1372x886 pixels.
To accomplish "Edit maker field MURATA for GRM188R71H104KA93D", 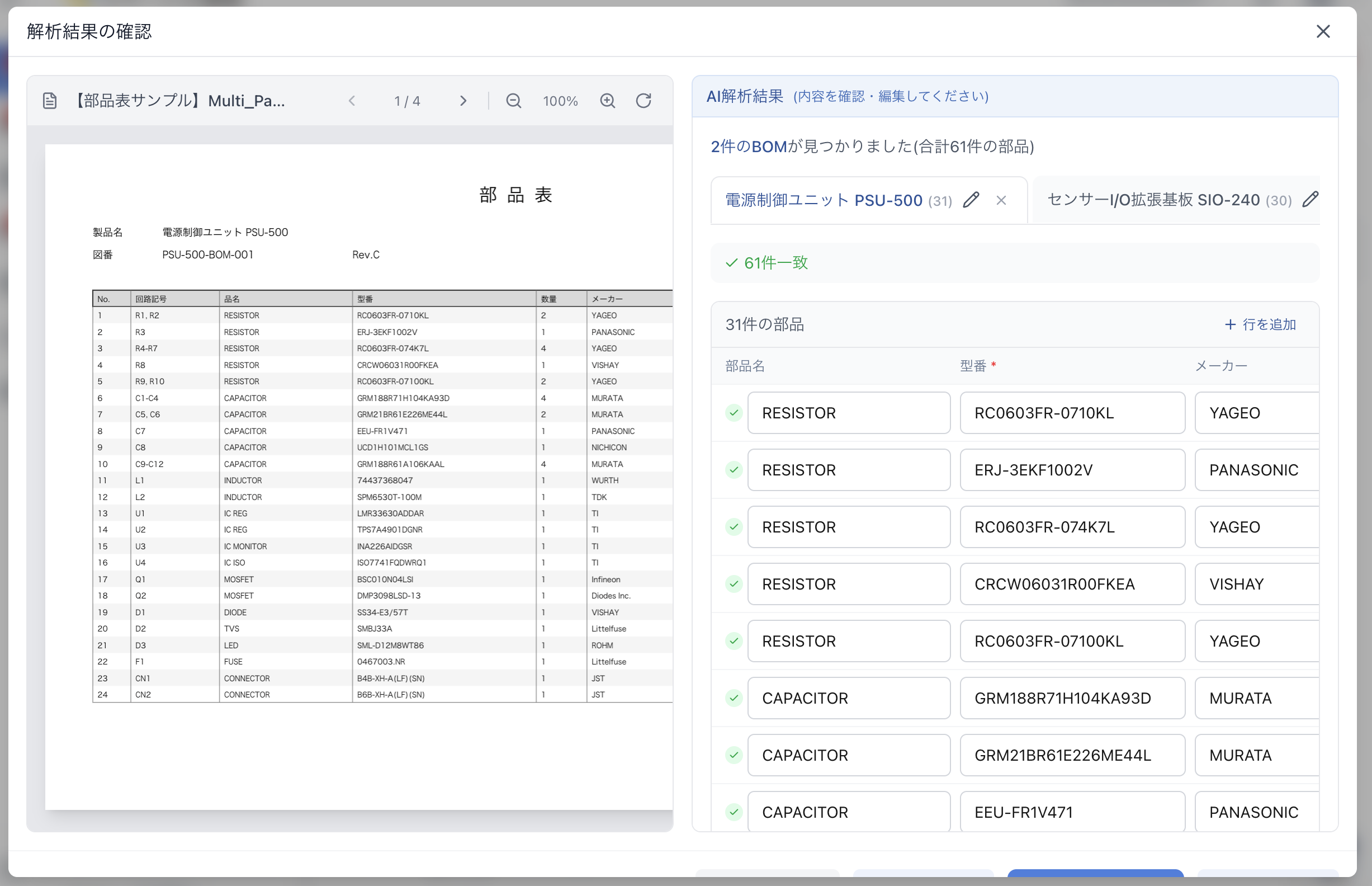I will click(x=1257, y=698).
